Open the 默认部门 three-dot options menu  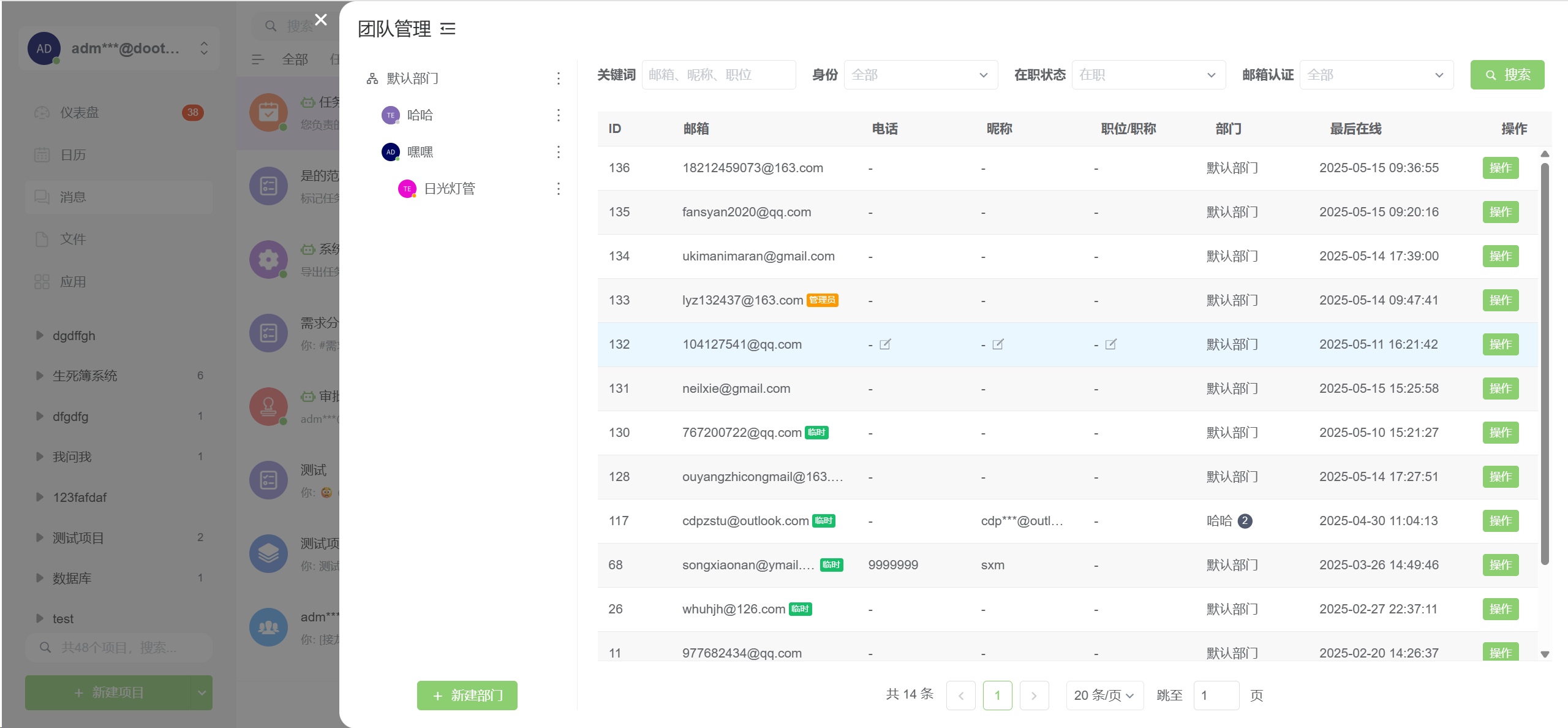(558, 78)
